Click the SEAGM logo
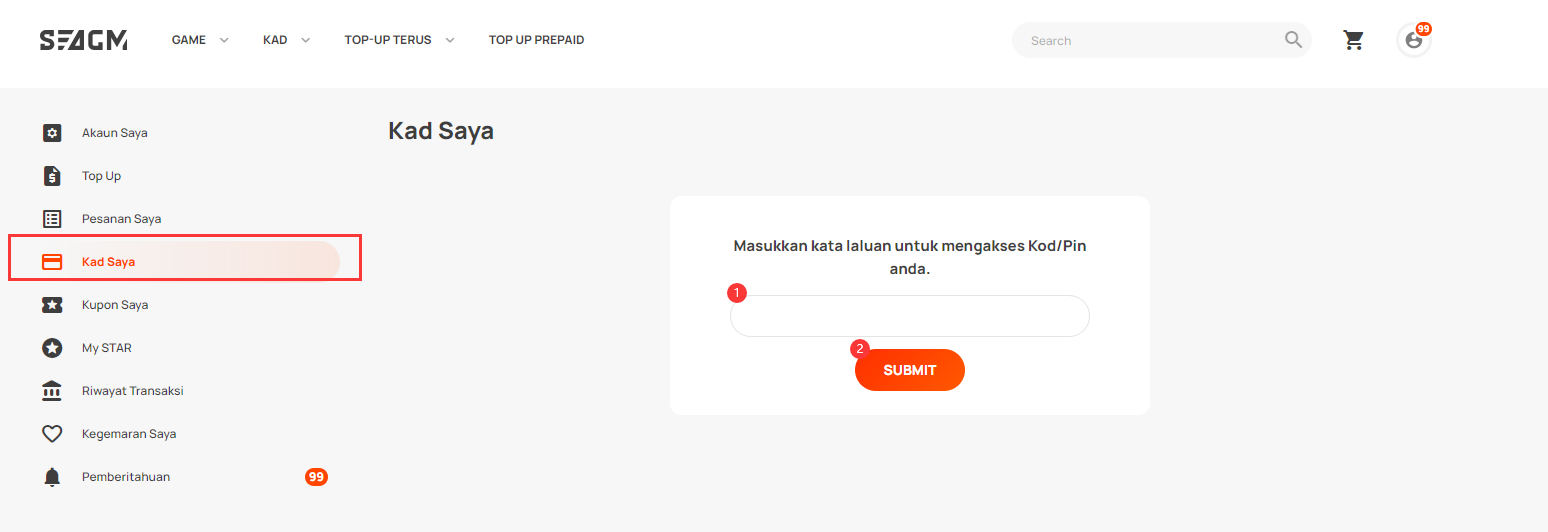 coord(83,40)
